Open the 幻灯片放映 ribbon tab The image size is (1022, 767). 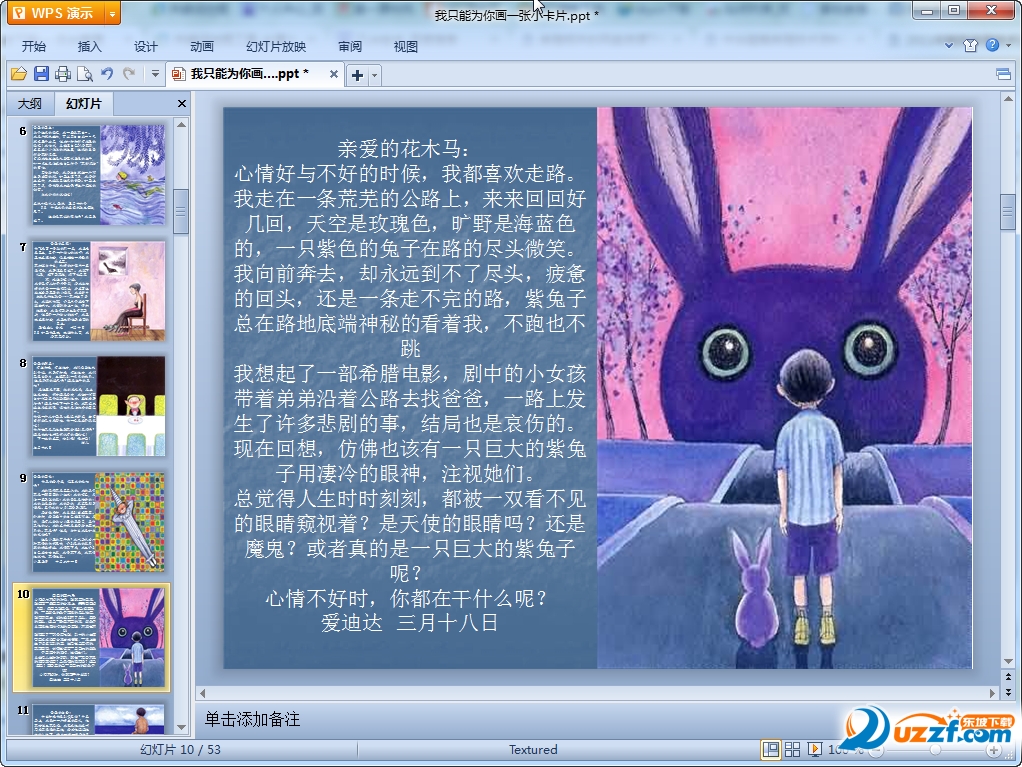click(276, 46)
